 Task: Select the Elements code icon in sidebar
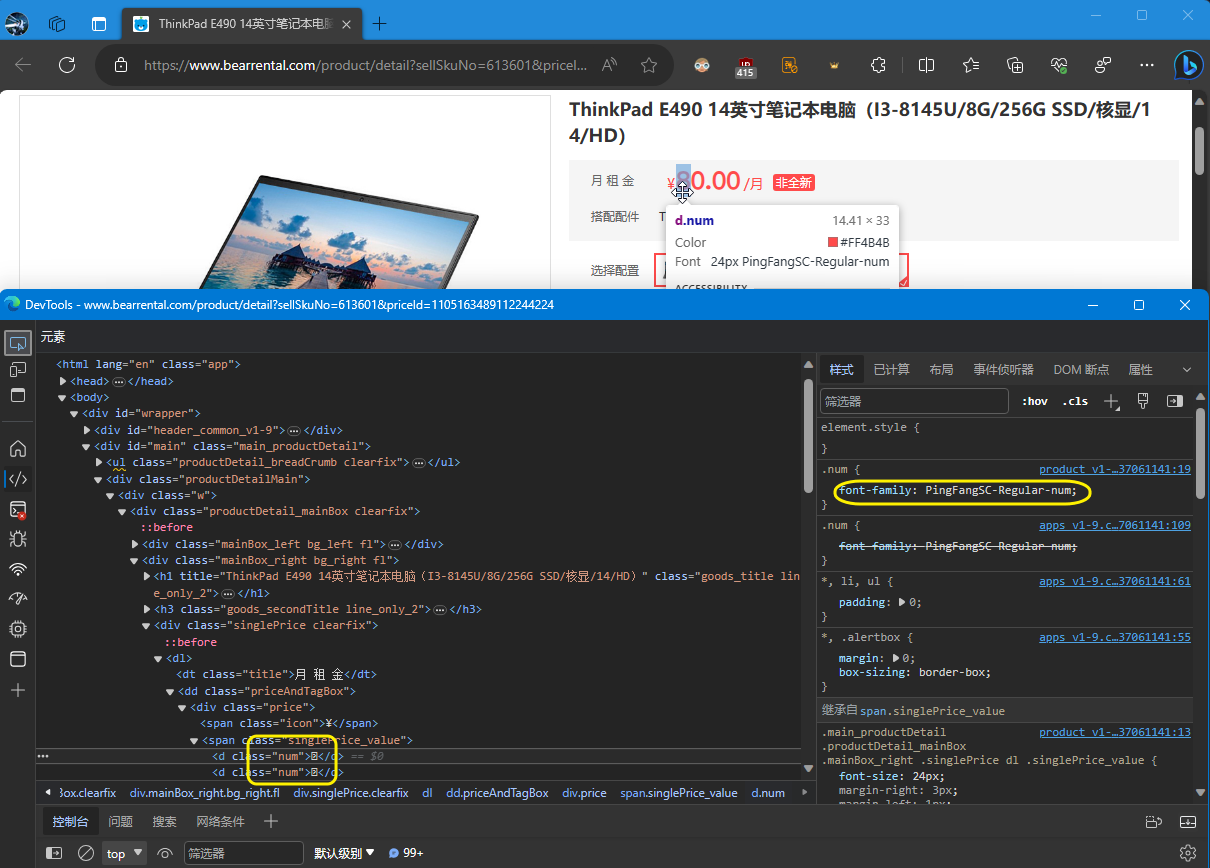click(18, 479)
